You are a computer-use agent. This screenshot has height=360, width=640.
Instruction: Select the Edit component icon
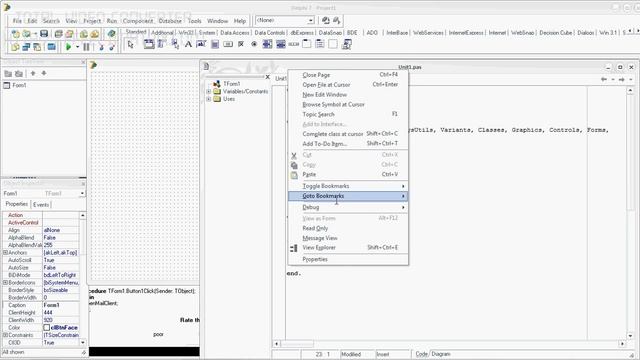[x=201, y=44]
